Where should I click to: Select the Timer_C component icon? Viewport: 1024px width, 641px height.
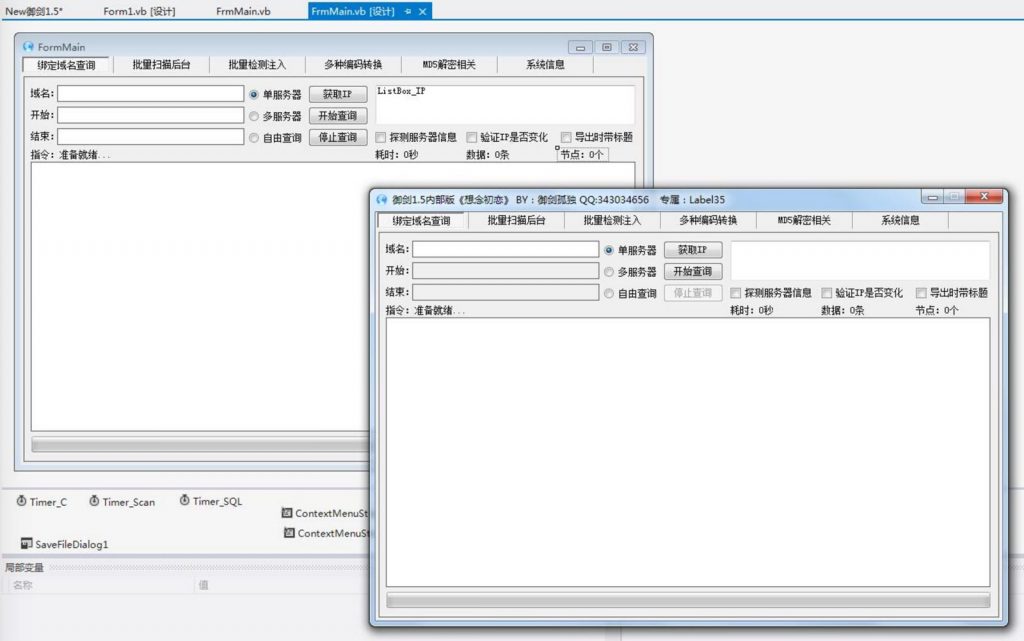(x=22, y=501)
